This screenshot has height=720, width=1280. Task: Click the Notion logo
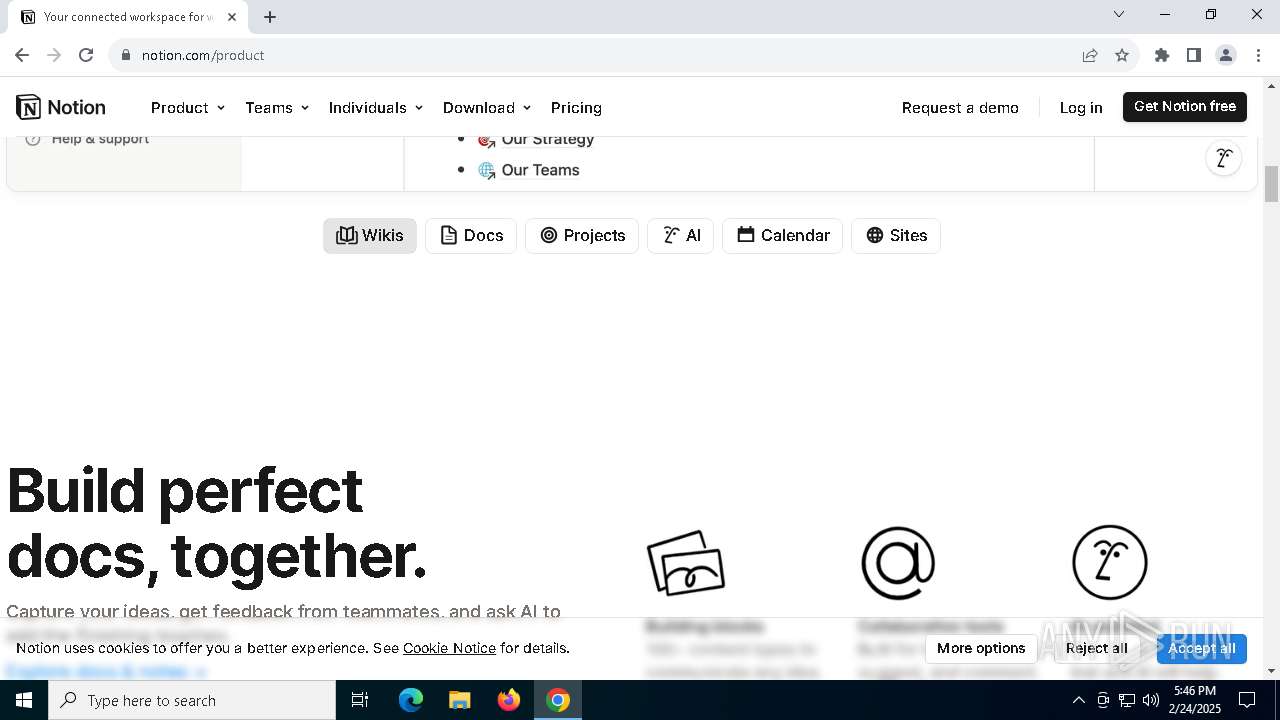pos(61,107)
